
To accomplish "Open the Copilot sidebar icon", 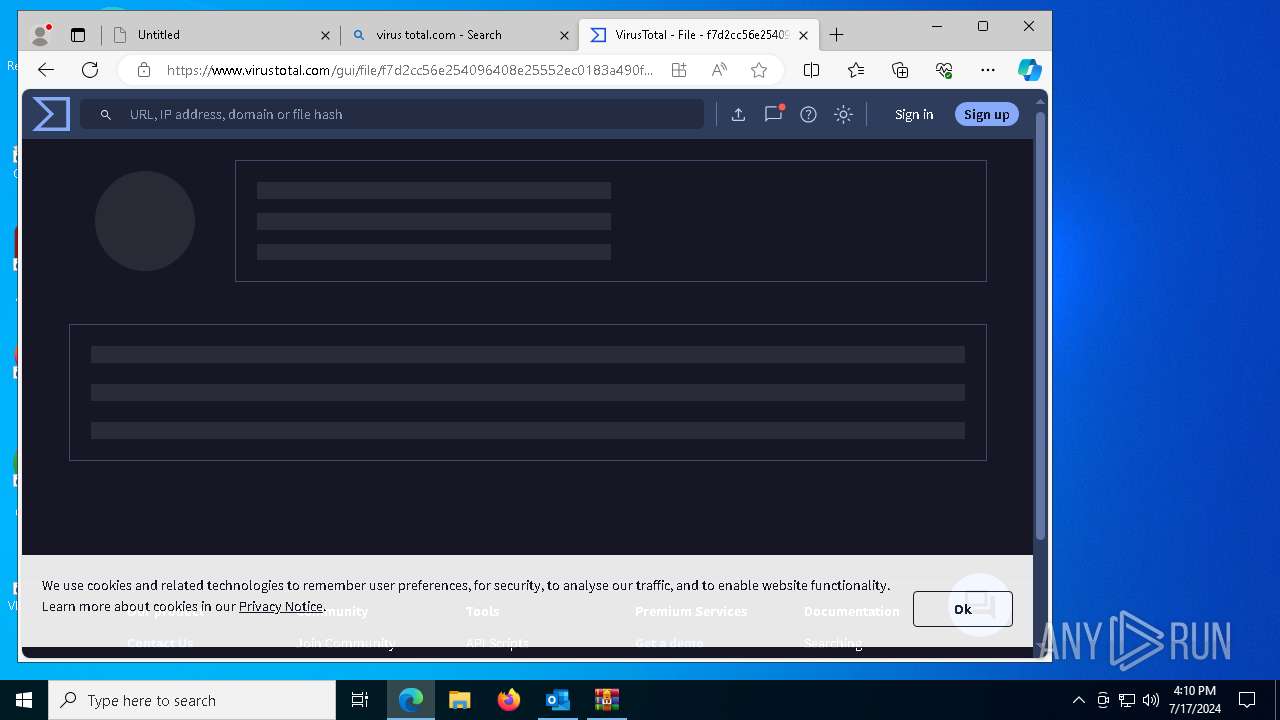I will click(1030, 70).
